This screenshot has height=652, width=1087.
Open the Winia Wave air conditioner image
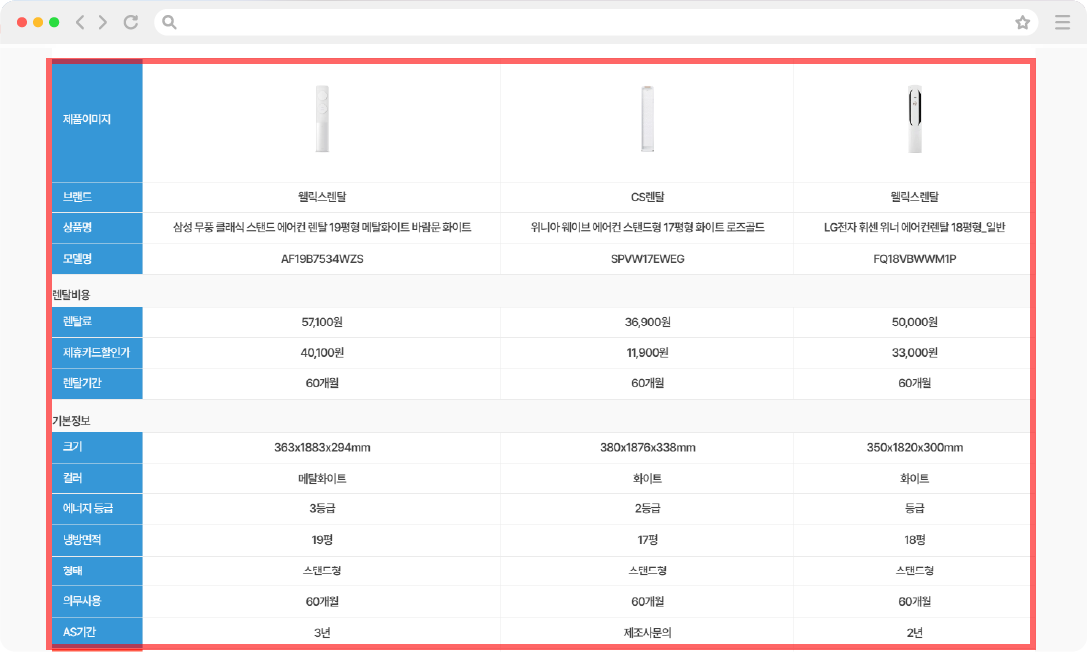[x=647, y=119]
